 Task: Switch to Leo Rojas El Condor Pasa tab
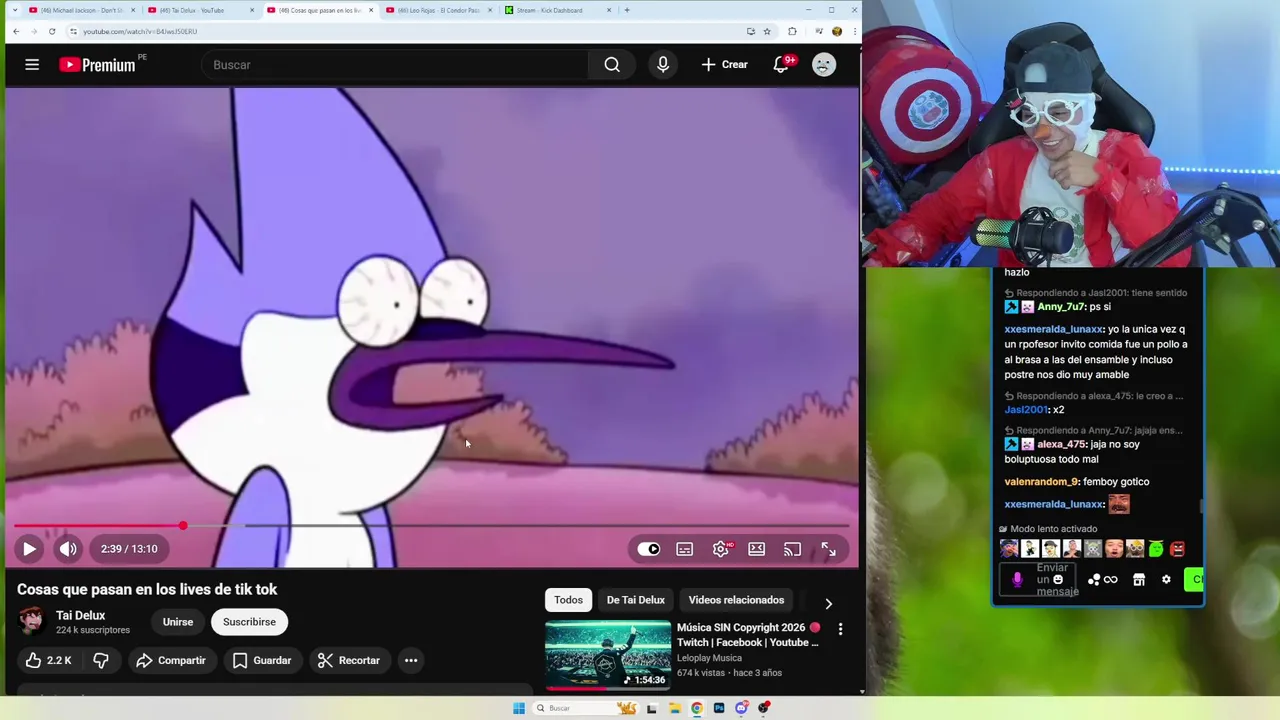(x=437, y=10)
